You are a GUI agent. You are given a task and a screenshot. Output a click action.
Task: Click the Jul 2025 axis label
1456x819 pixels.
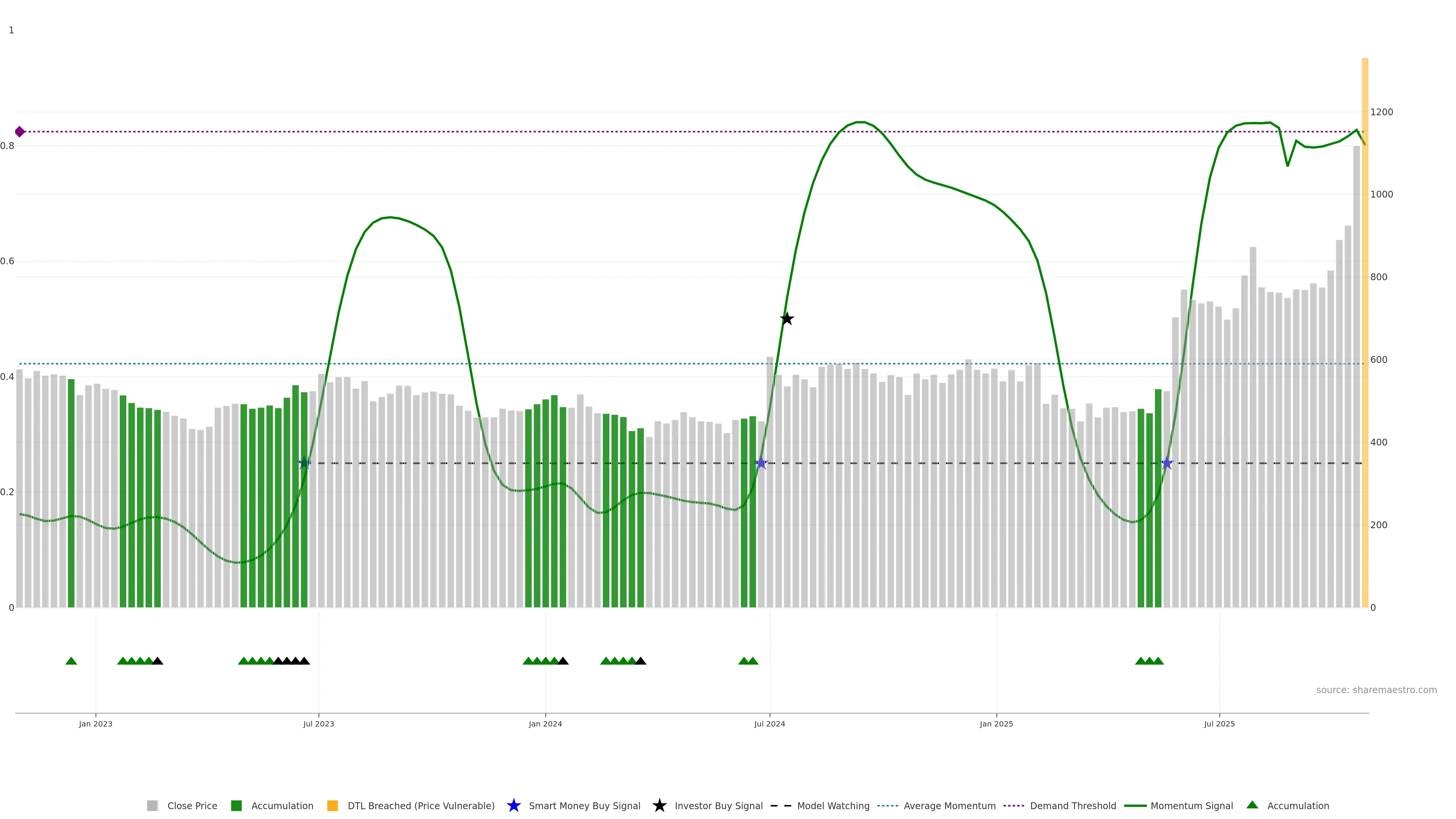click(x=1219, y=723)
